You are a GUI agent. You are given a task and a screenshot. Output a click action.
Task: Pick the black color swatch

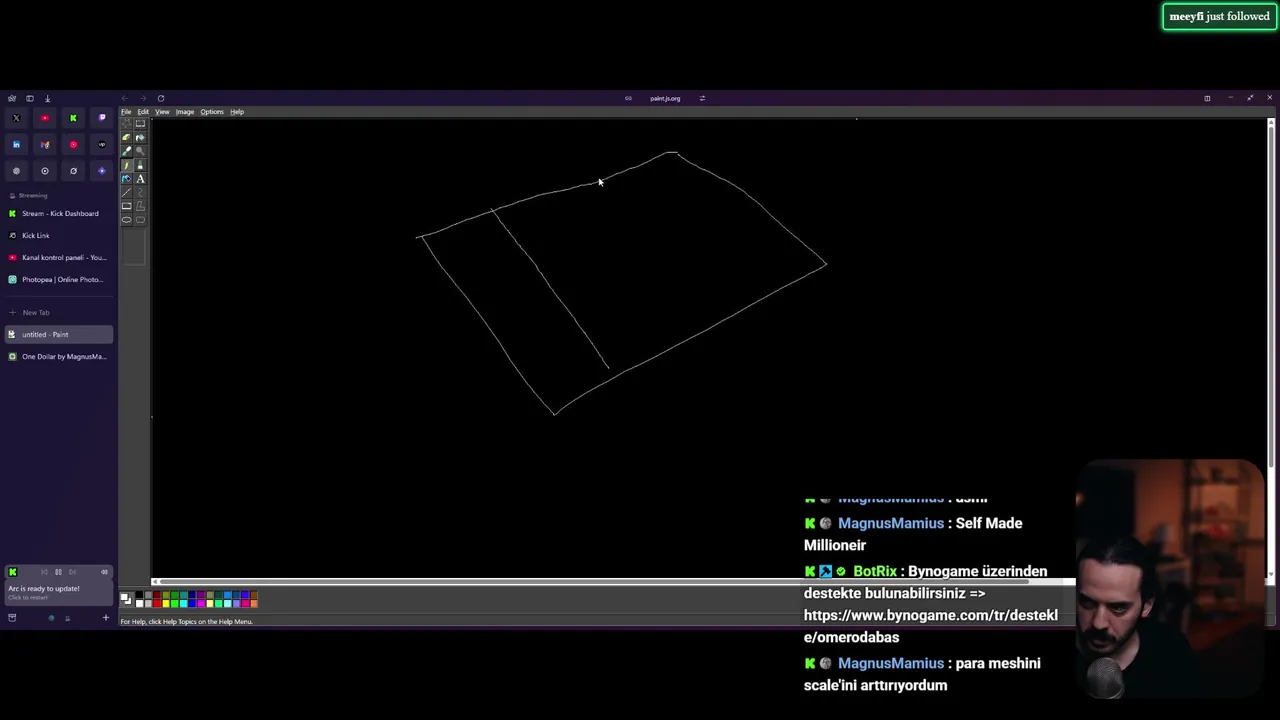[x=139, y=595]
